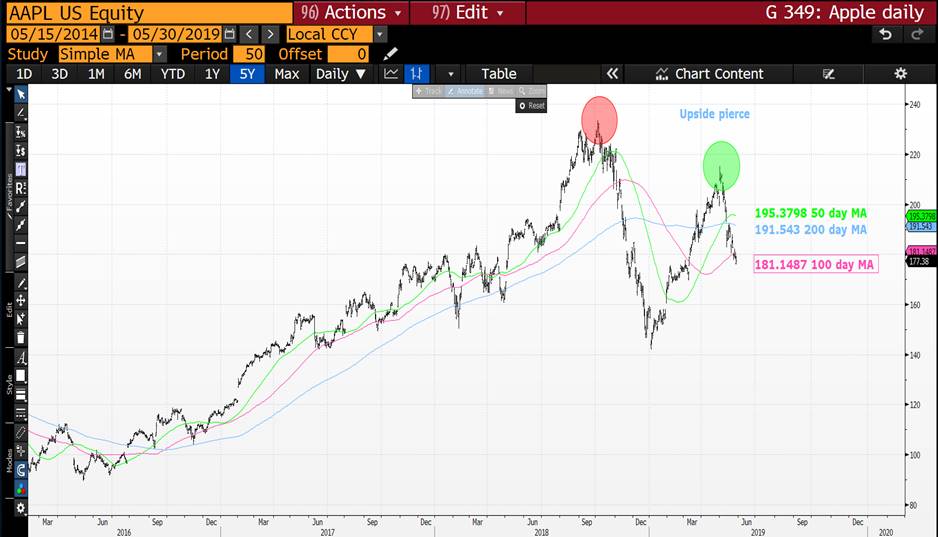Select the pencil edit tool
The height and width of the screenshot is (537, 938).
click(x=20, y=282)
